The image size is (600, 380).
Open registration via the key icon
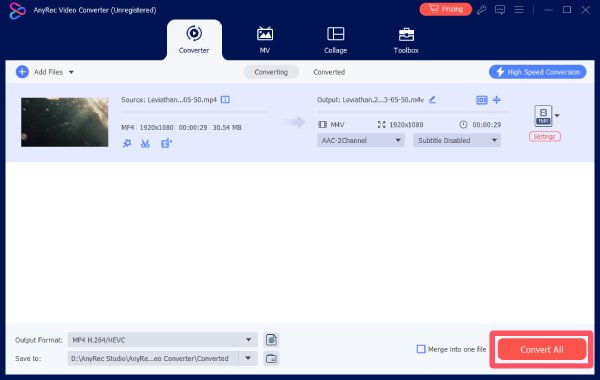point(481,10)
